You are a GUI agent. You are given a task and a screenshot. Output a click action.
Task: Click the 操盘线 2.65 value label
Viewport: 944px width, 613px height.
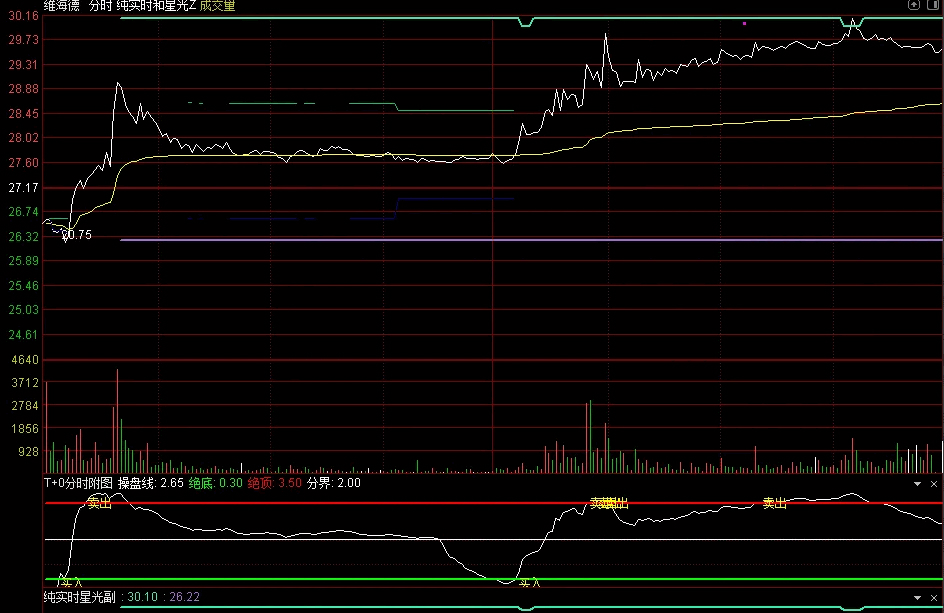click(150, 483)
